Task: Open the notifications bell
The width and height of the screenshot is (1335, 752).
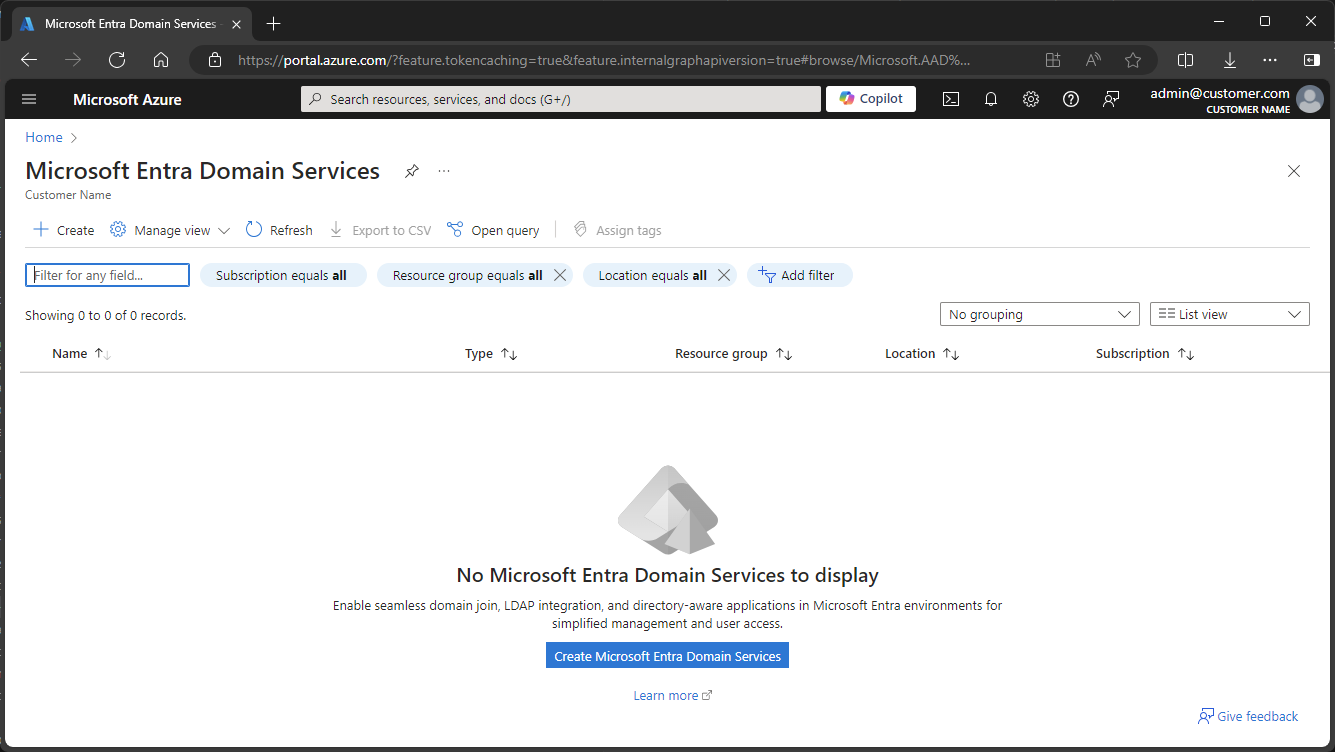Action: coord(991,99)
